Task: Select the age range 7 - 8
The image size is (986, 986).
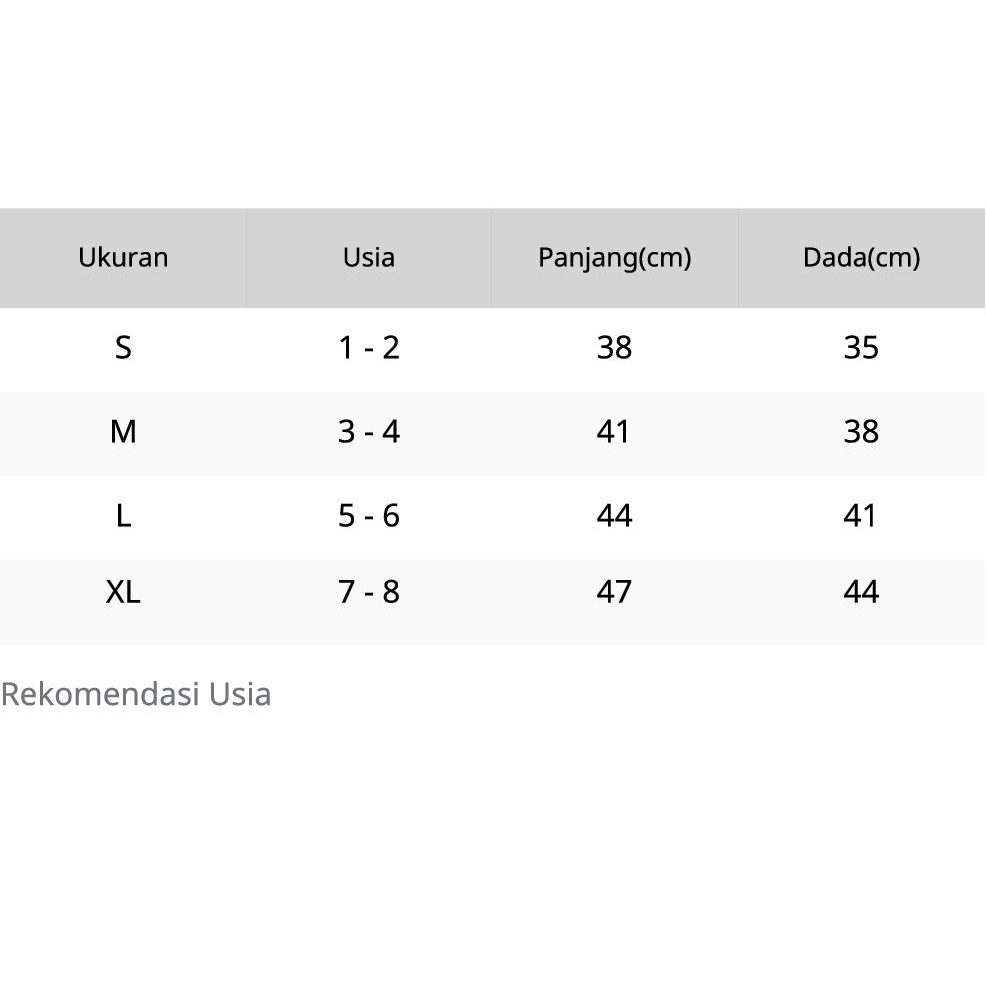Action: [x=369, y=592]
